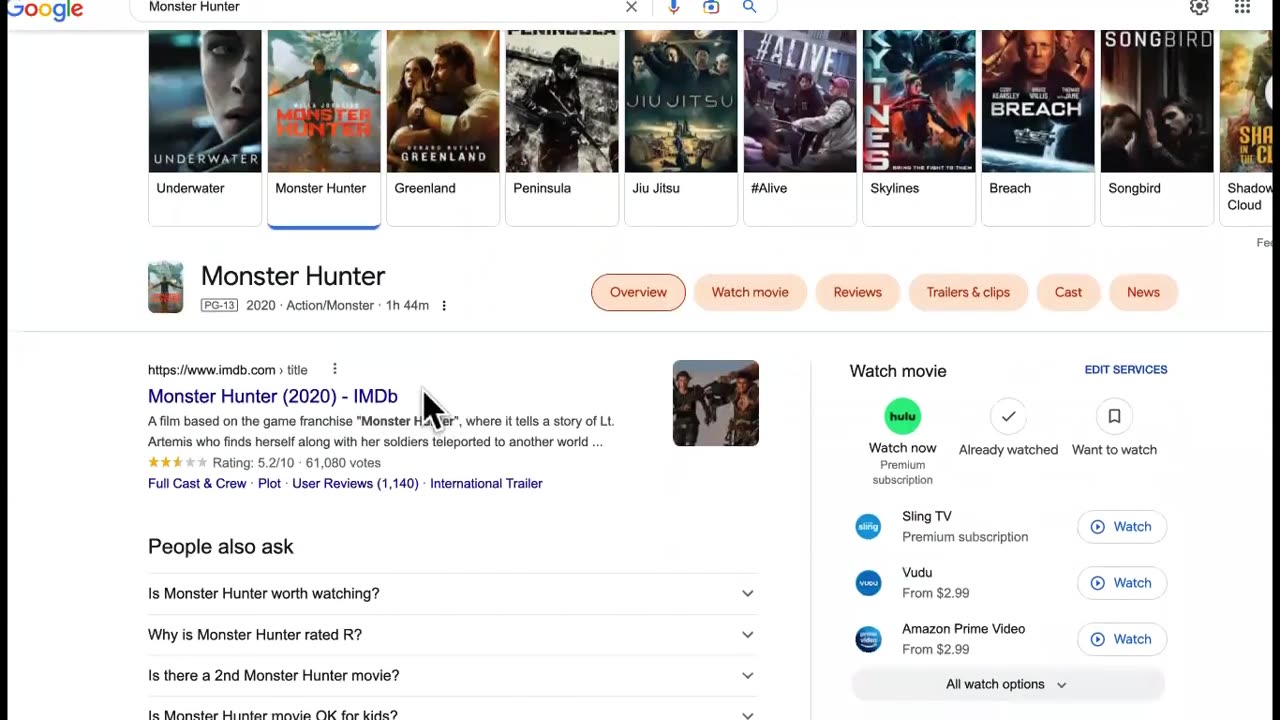Screen dimensions: 1280x720
Task: Select the Monster Hunter movie card
Action: (x=324, y=127)
